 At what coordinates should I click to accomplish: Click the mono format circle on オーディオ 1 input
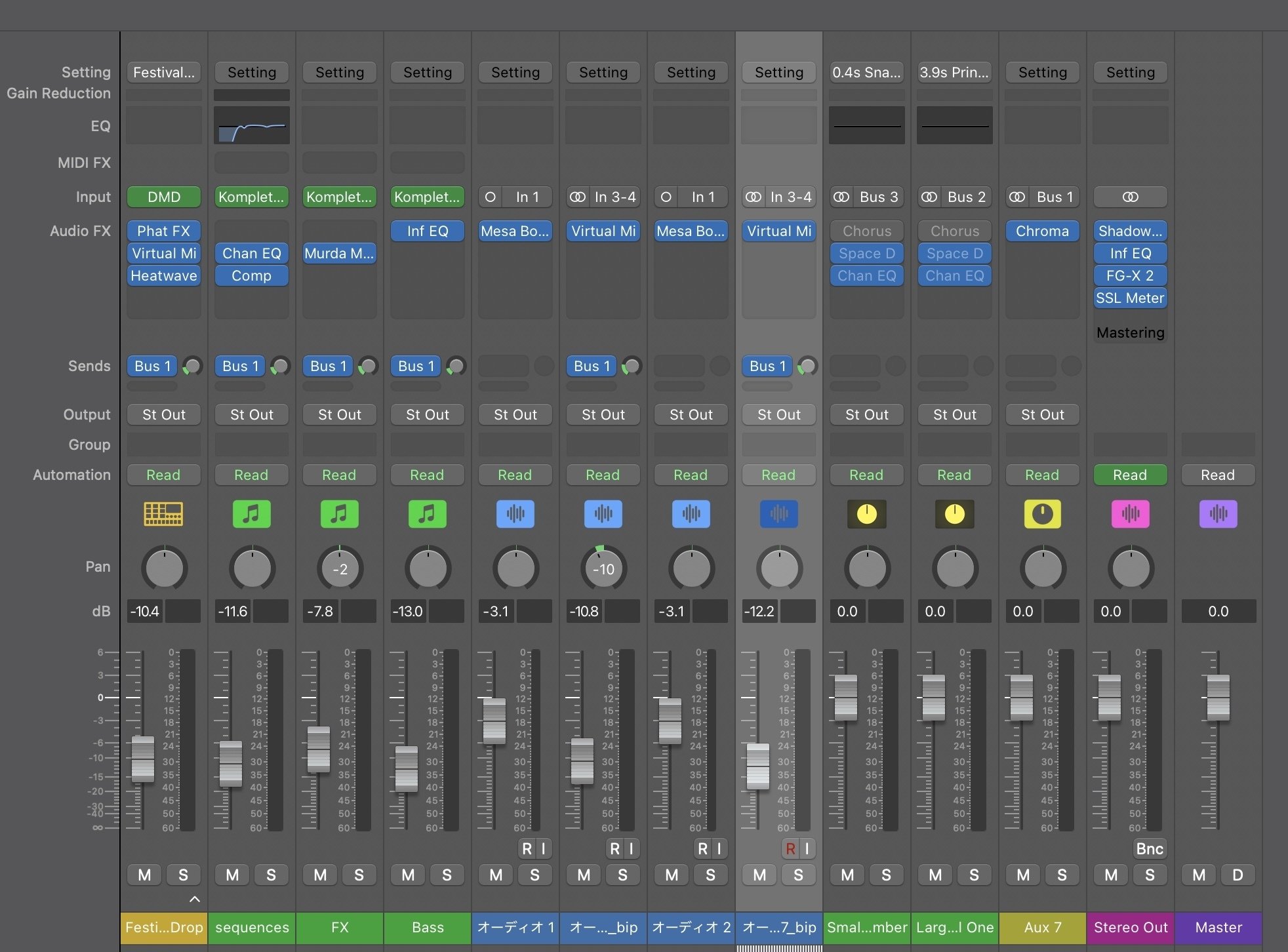tap(490, 197)
